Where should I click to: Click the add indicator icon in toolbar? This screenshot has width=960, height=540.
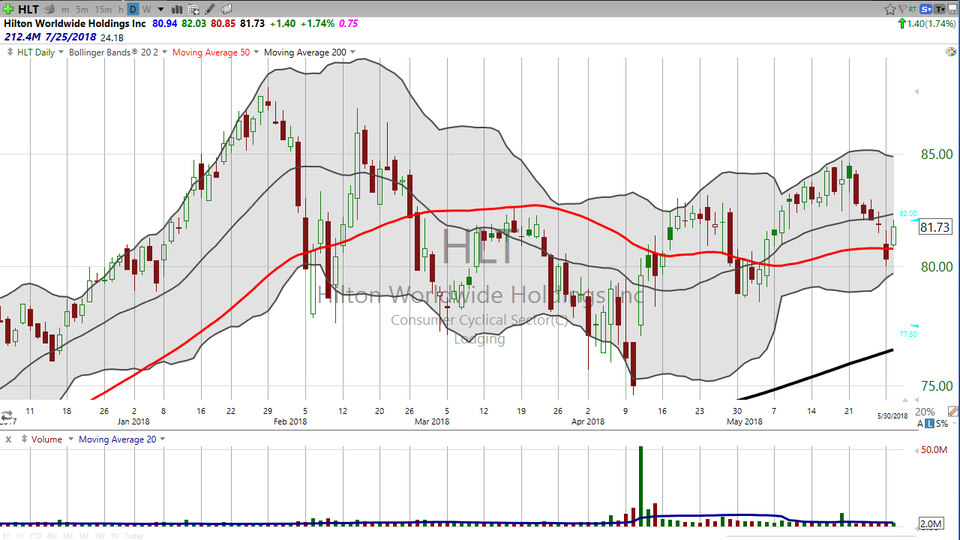[x=194, y=9]
